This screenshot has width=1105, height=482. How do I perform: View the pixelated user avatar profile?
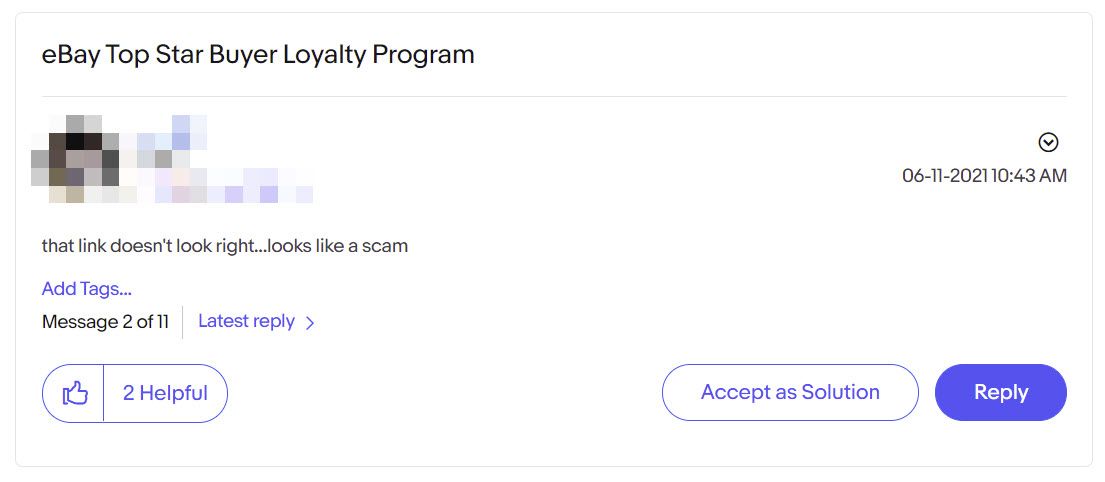[75, 159]
